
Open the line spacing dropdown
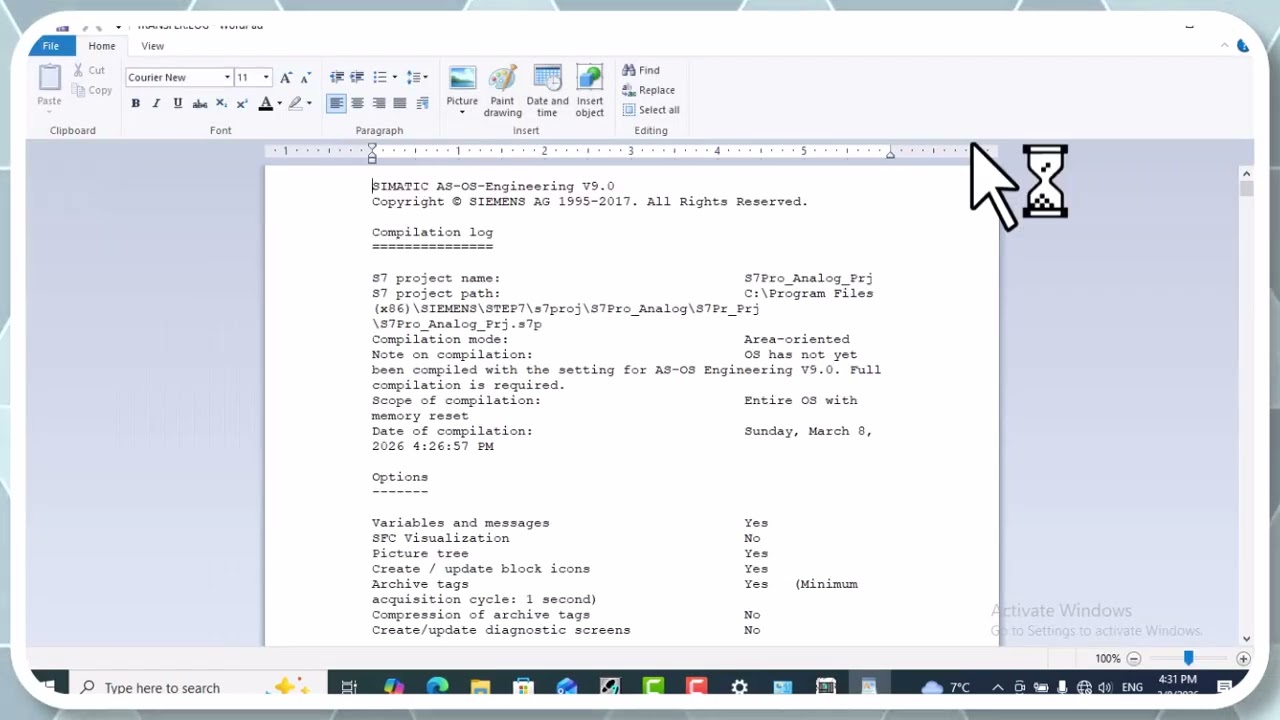(418, 77)
